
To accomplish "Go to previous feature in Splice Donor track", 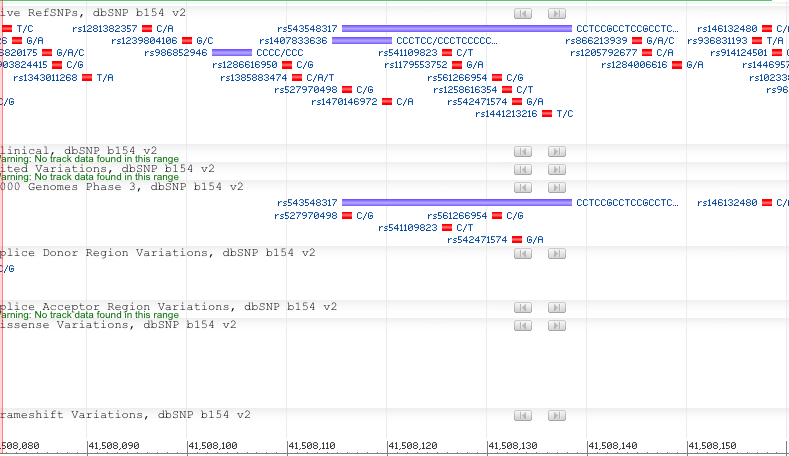I will [x=523, y=254].
